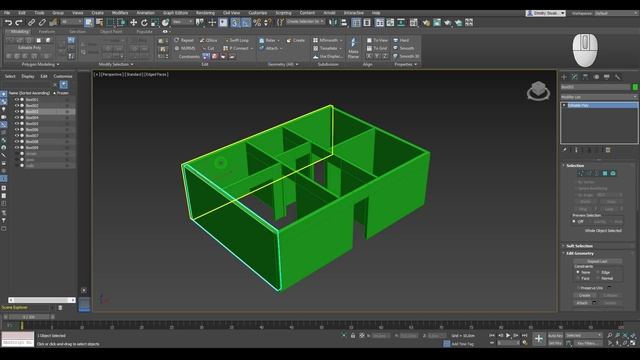
Task: Select the Normal constraint radio button
Action: click(x=598, y=278)
